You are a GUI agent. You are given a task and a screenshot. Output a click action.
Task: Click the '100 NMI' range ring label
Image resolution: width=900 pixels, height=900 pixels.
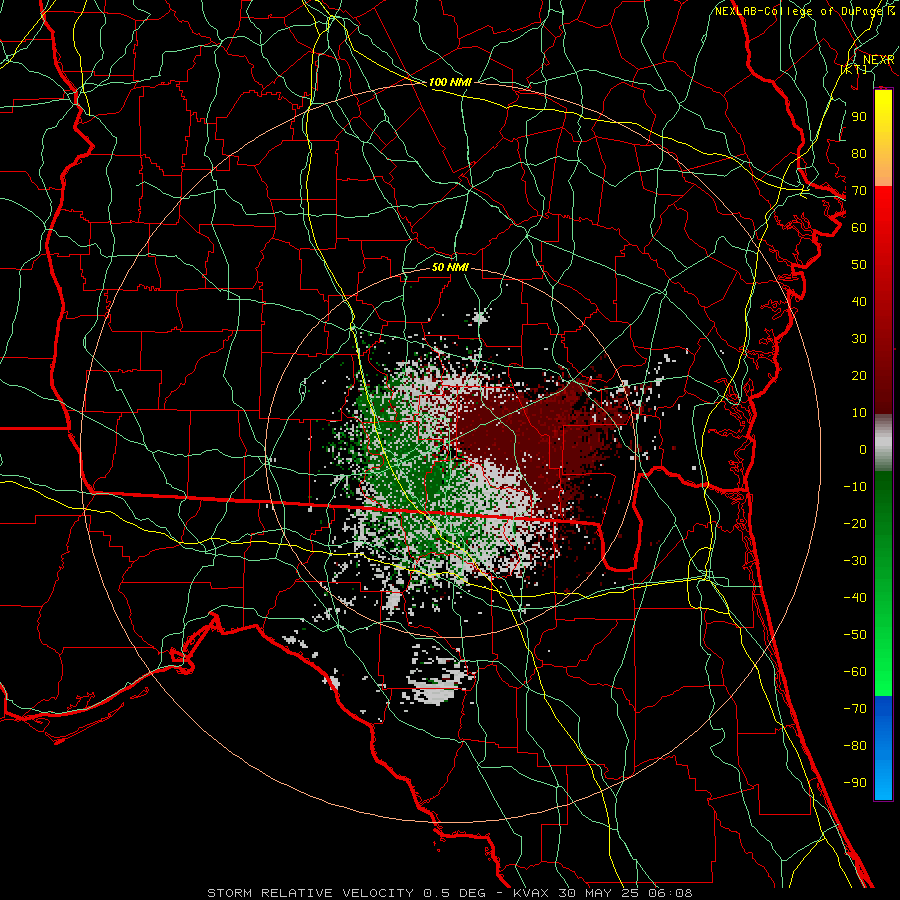[x=450, y=82]
